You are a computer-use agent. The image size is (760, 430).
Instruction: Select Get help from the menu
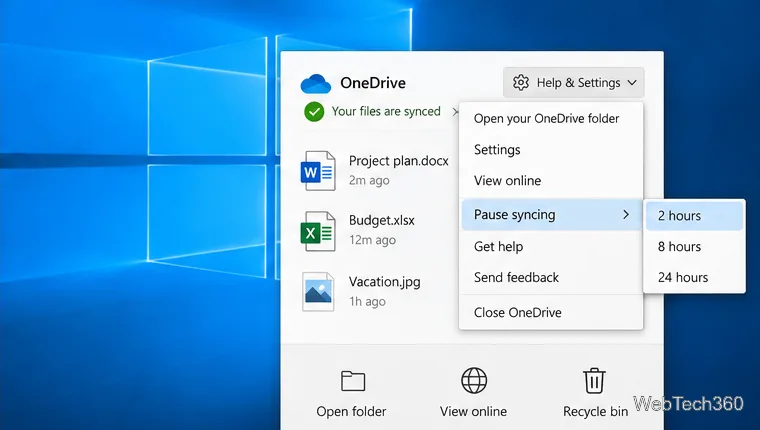click(x=551, y=246)
